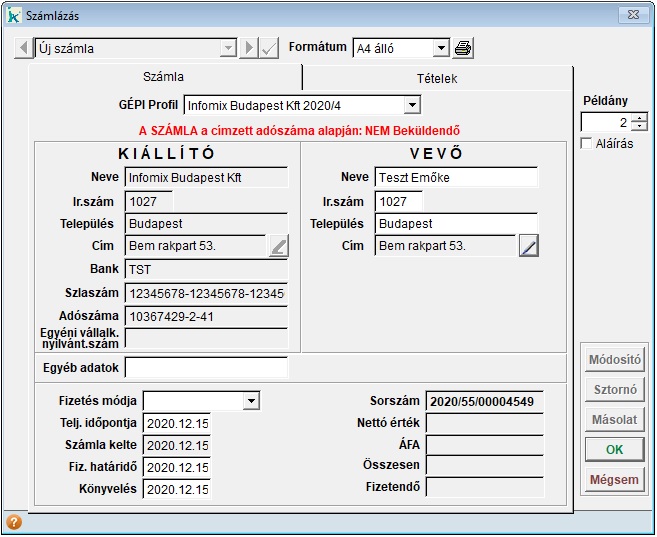Click the printer icon next to Formátum
The height and width of the screenshot is (537, 657).
tap(463, 48)
